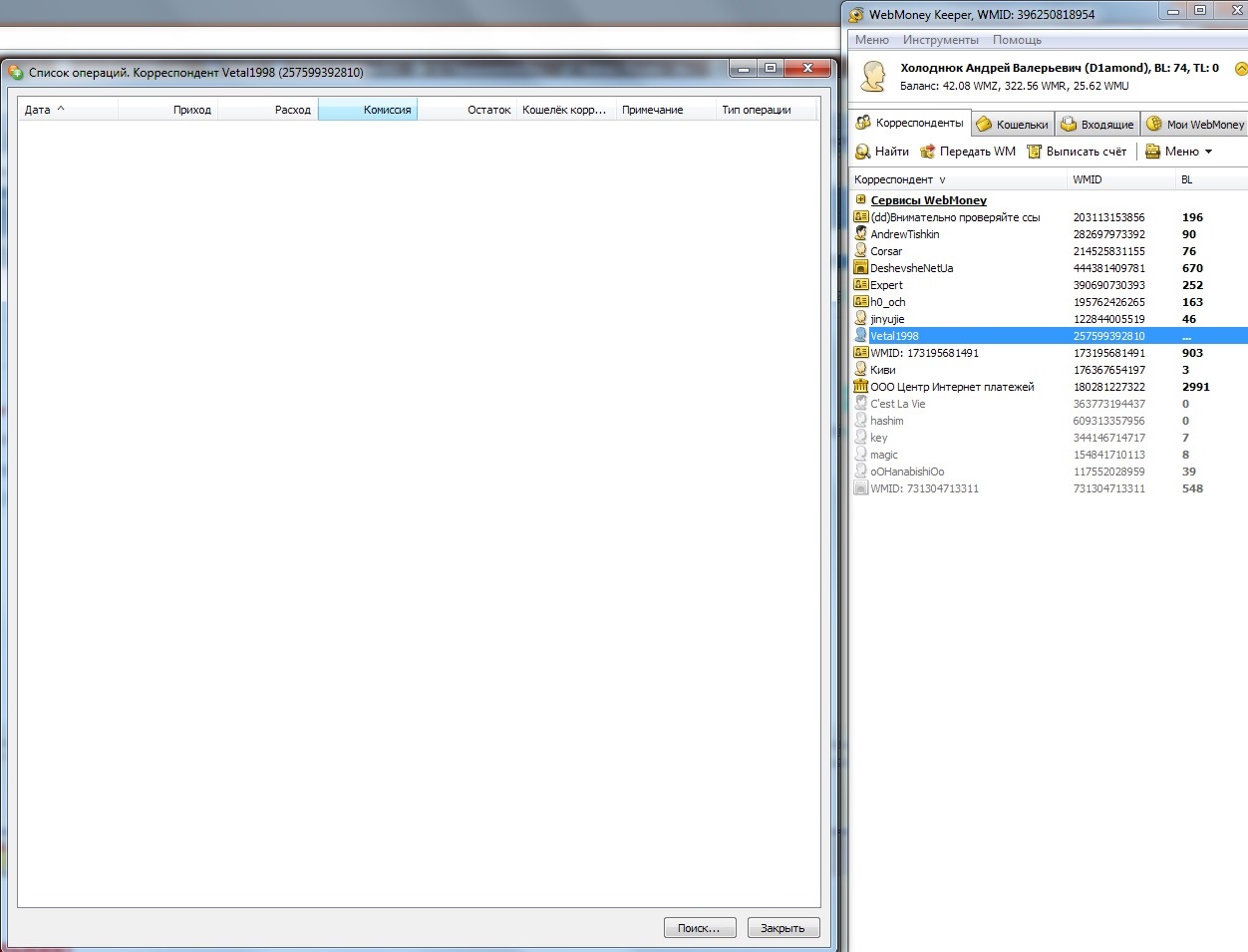Image resolution: width=1248 pixels, height=952 pixels.
Task: Click the Кошелёк корр... column header
Action: 566,110
